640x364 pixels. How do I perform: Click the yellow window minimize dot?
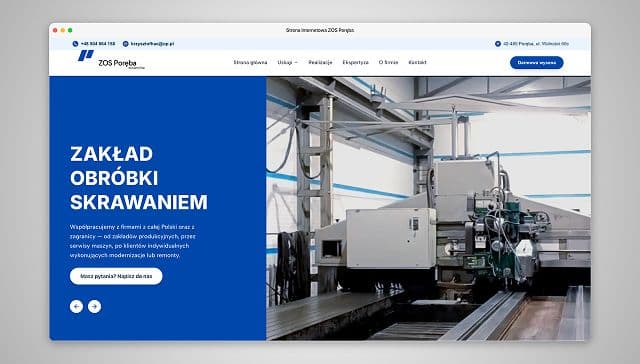pos(62,30)
